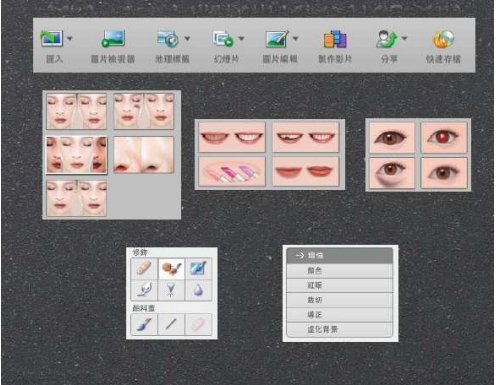Click the 分享 share icon
496x385 pixels.
point(387,39)
